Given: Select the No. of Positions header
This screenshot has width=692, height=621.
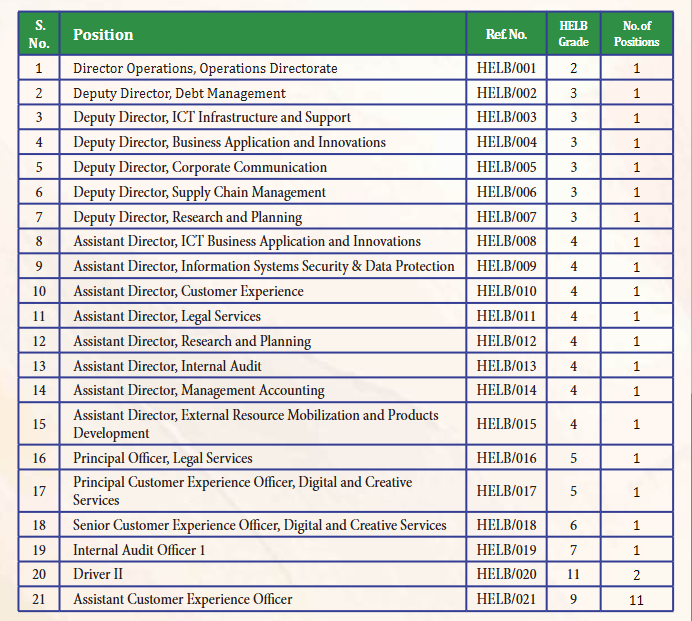Looking at the screenshot, I should point(636,34).
